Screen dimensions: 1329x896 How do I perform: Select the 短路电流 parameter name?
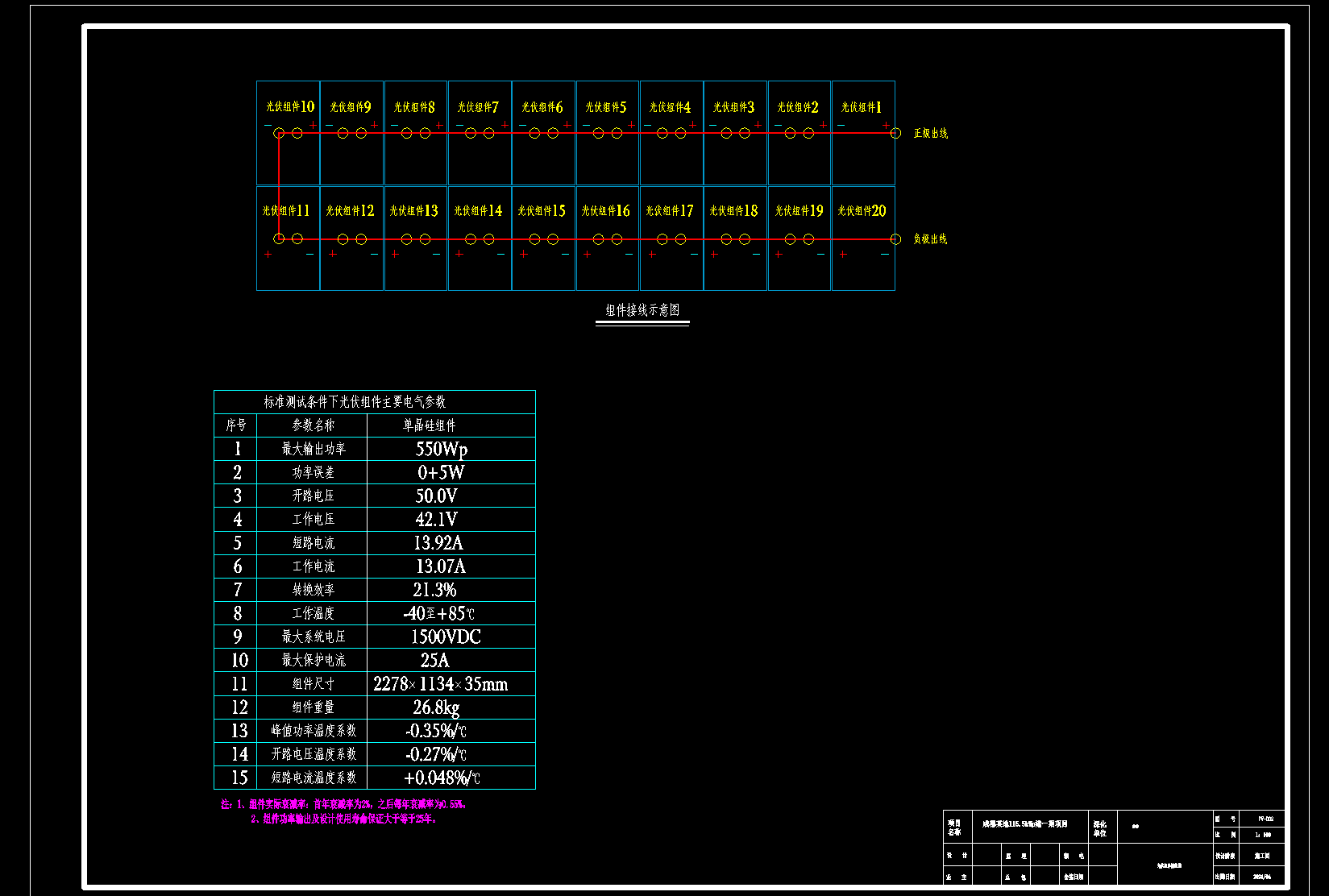(x=313, y=542)
